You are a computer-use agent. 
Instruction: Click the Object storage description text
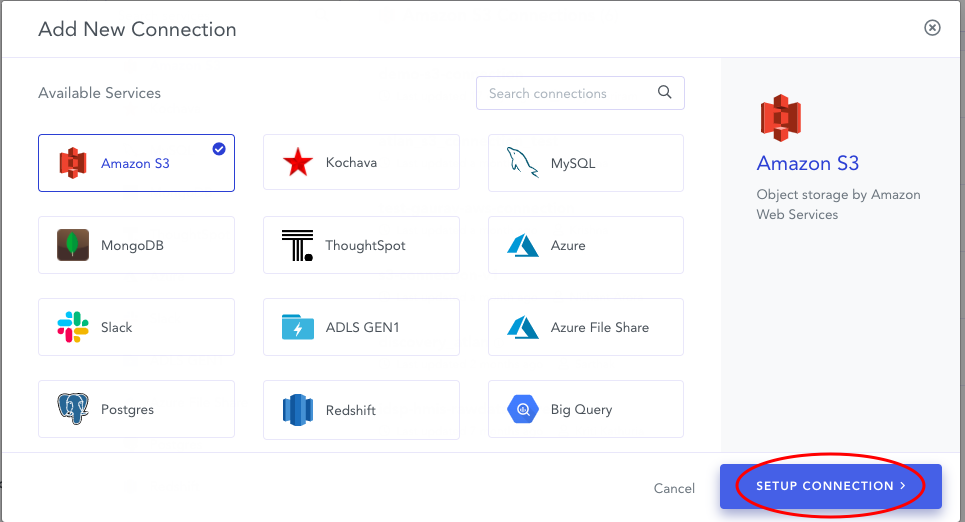[838, 204]
